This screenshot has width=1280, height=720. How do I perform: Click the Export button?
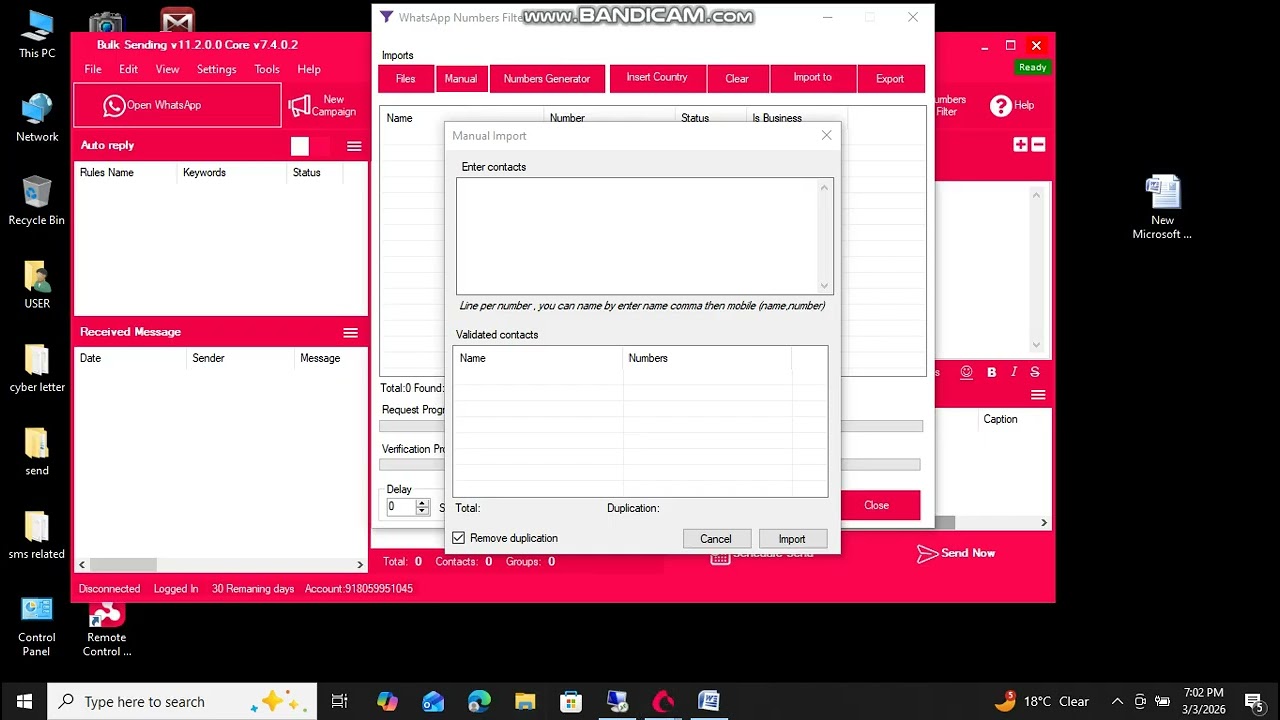[x=890, y=79]
